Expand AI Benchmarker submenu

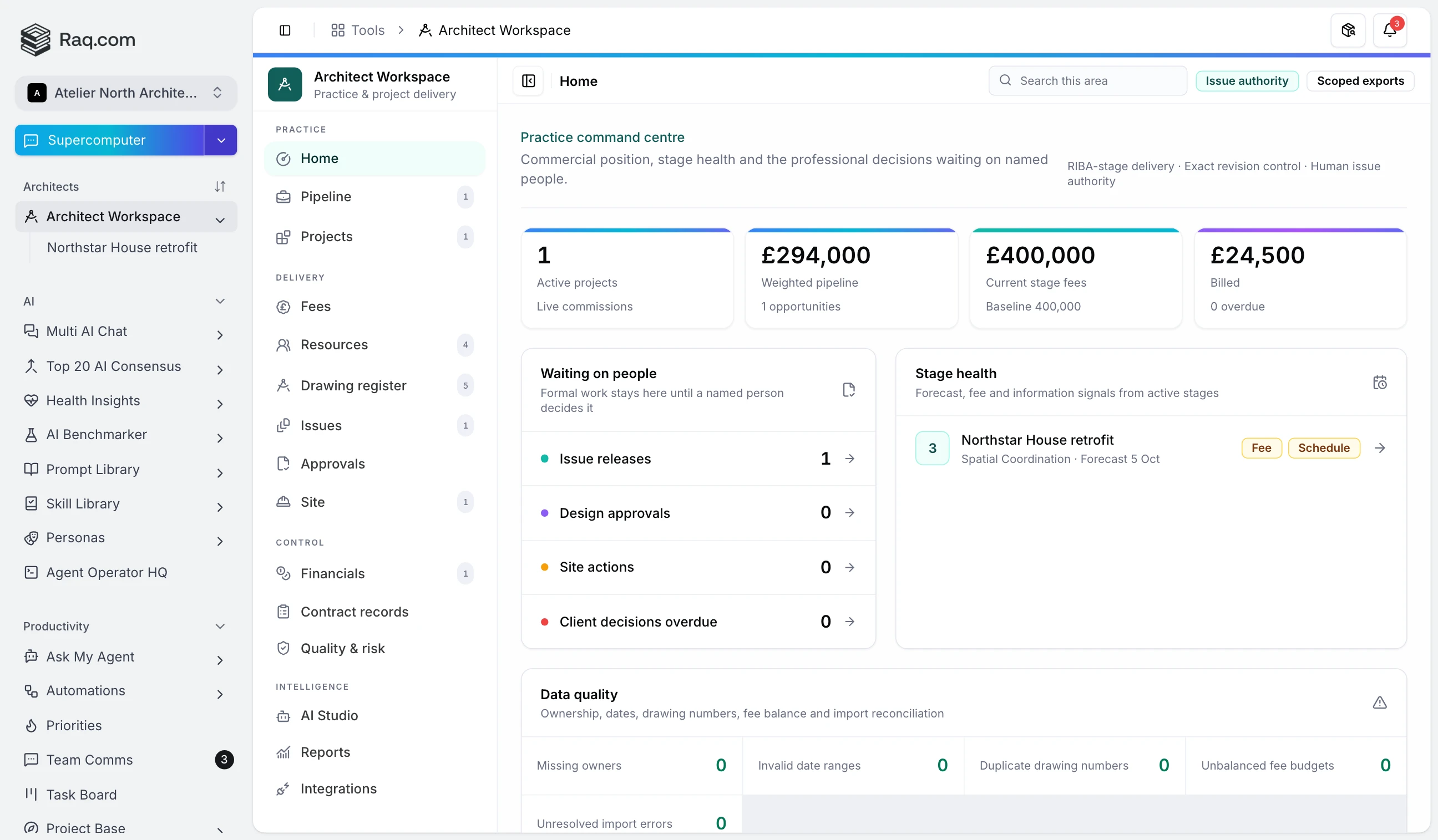220,438
